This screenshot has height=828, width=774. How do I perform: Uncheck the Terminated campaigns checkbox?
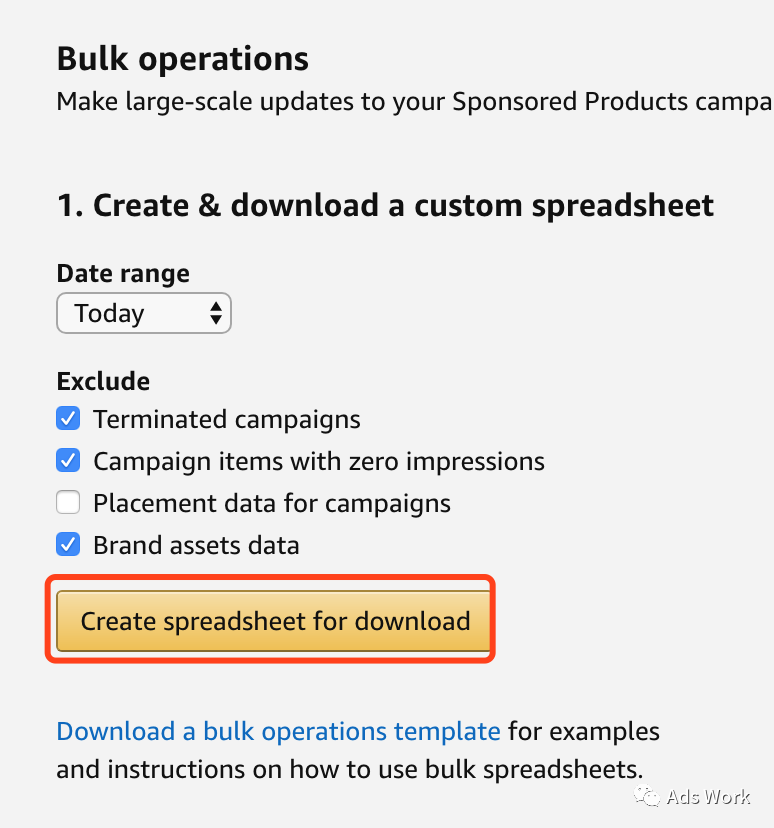(68, 418)
